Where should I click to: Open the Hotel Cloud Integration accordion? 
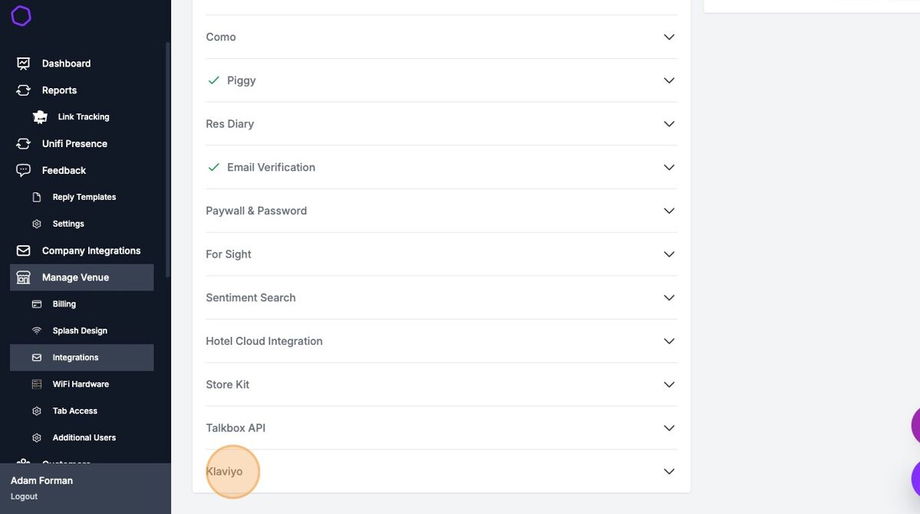click(x=264, y=341)
